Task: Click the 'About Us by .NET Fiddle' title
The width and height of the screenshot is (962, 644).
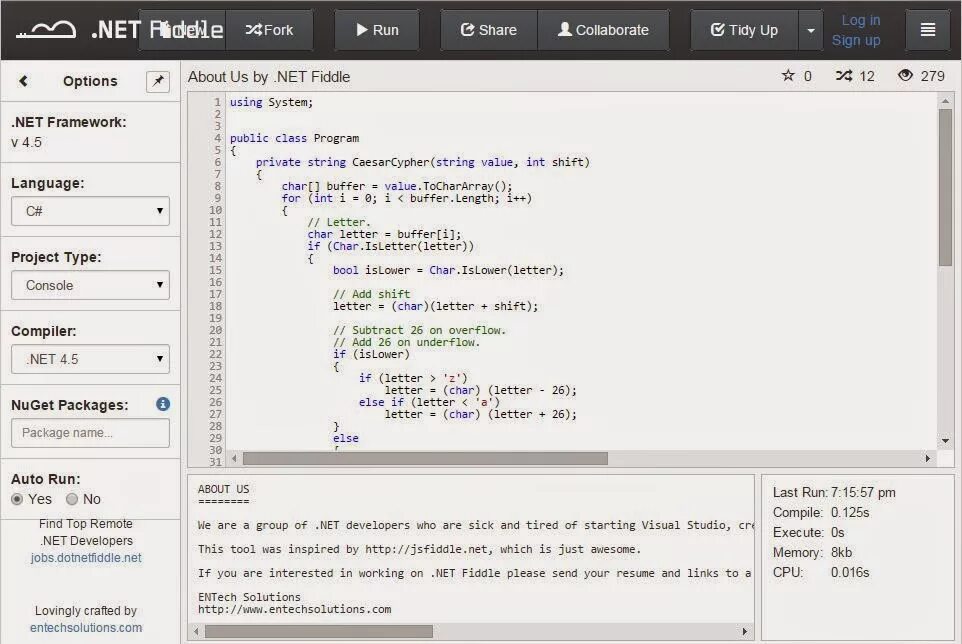Action: pos(269,77)
